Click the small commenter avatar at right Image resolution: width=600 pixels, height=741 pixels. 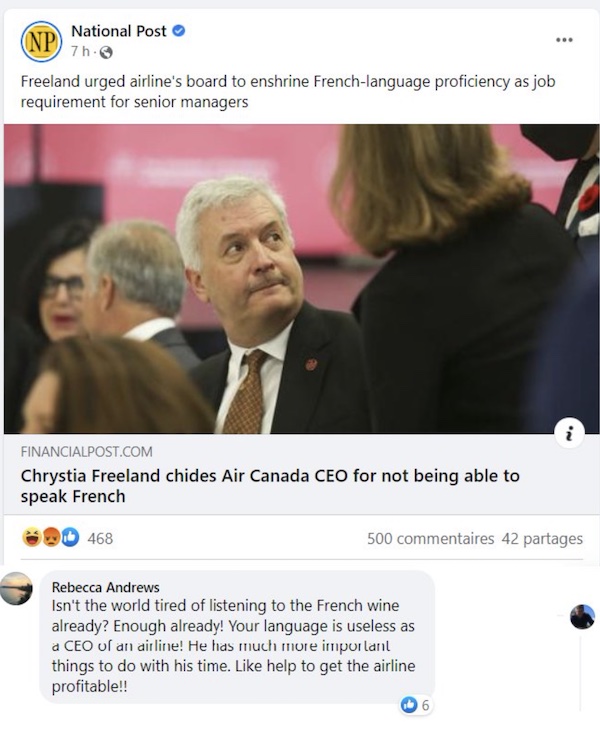[582, 617]
